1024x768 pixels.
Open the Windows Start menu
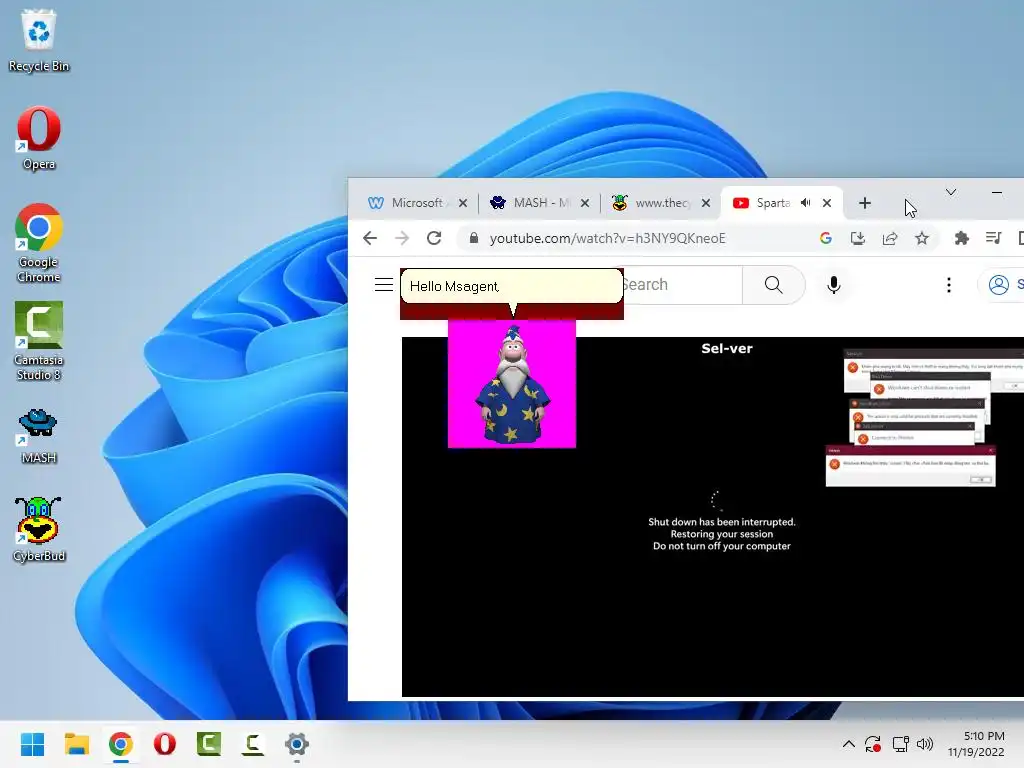point(33,744)
